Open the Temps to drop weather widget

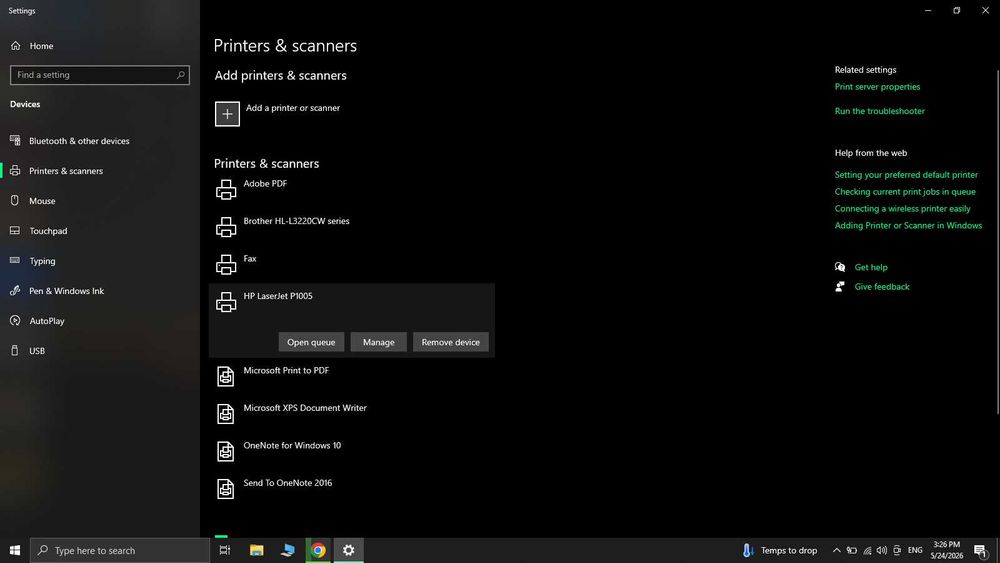coord(779,550)
